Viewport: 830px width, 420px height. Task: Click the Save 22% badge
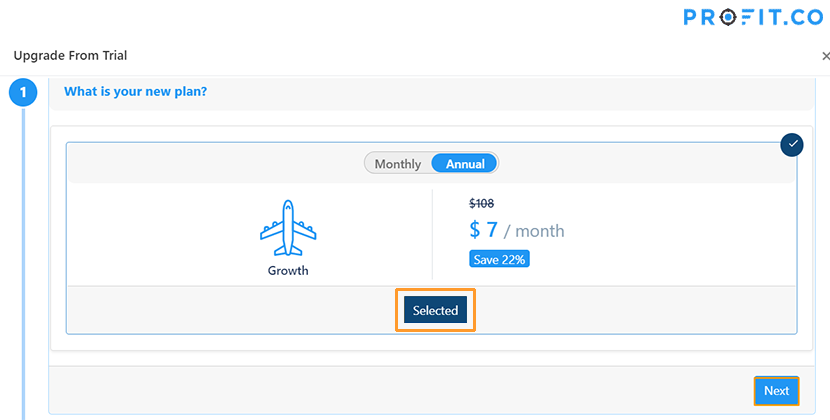coord(499,260)
